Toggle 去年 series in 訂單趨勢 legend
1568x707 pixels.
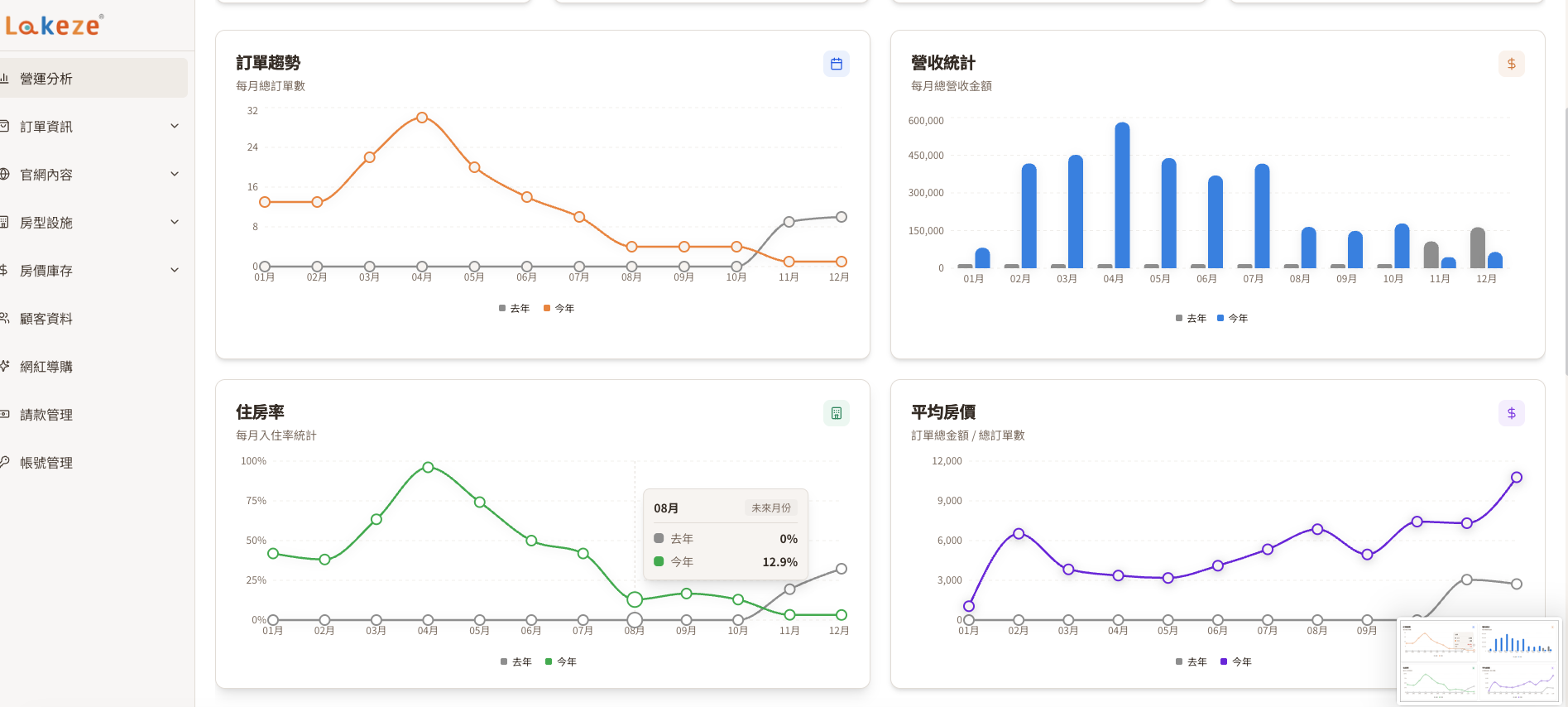[514, 308]
